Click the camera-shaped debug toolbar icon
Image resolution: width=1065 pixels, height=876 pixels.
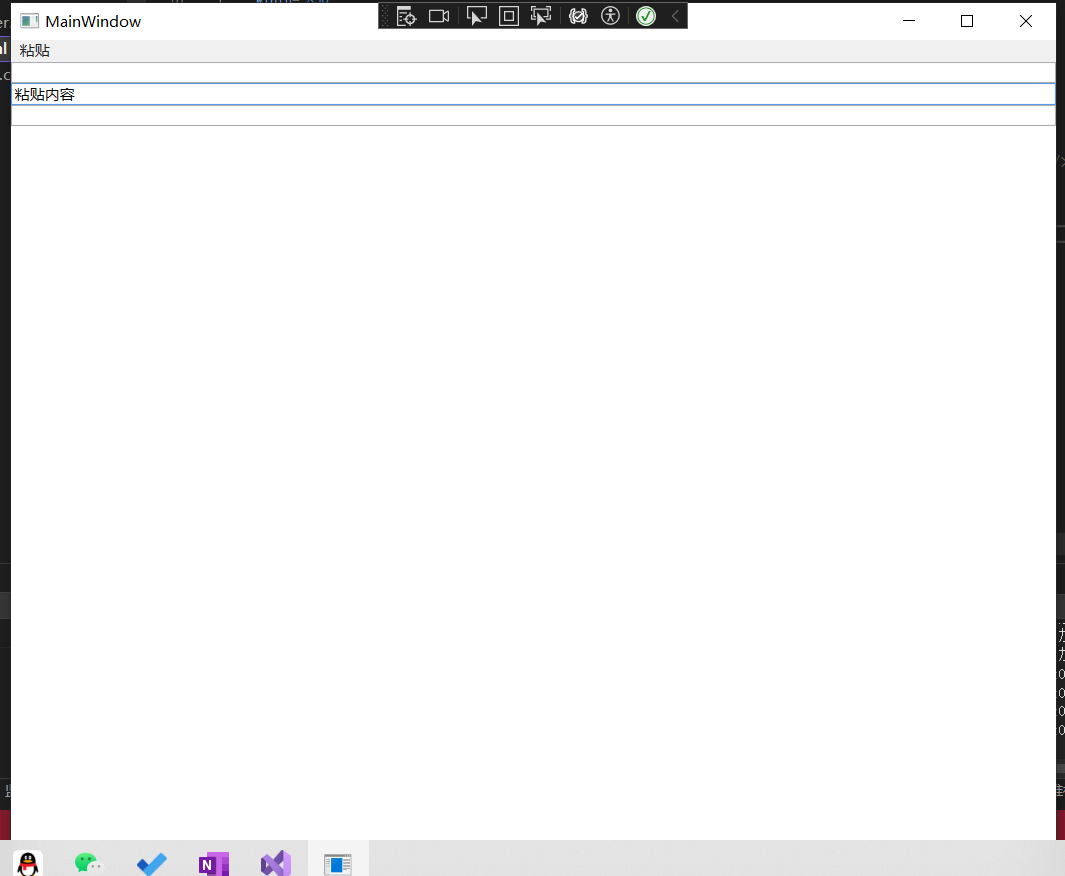tap(439, 16)
